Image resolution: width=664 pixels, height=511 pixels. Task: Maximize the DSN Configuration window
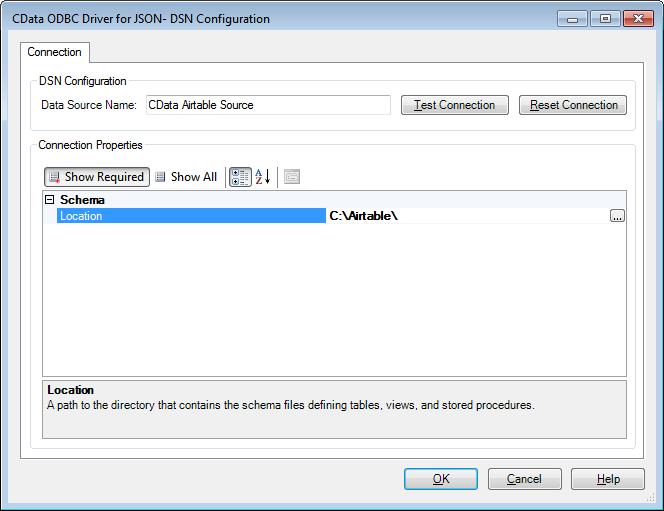point(603,19)
